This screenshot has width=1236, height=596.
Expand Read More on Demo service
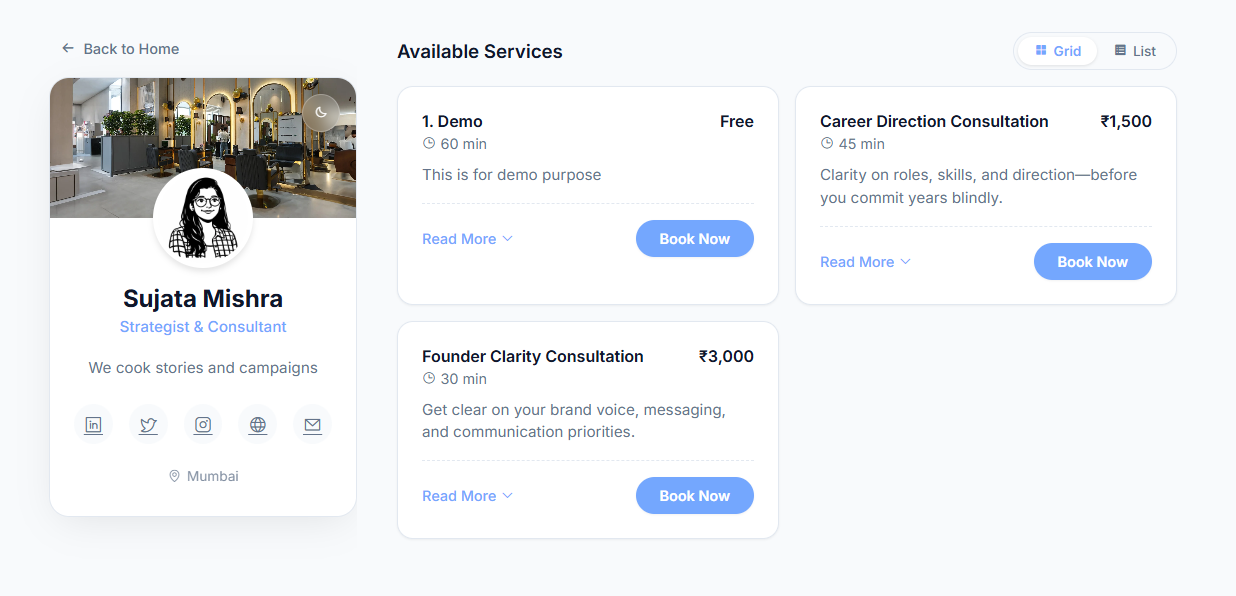467,239
